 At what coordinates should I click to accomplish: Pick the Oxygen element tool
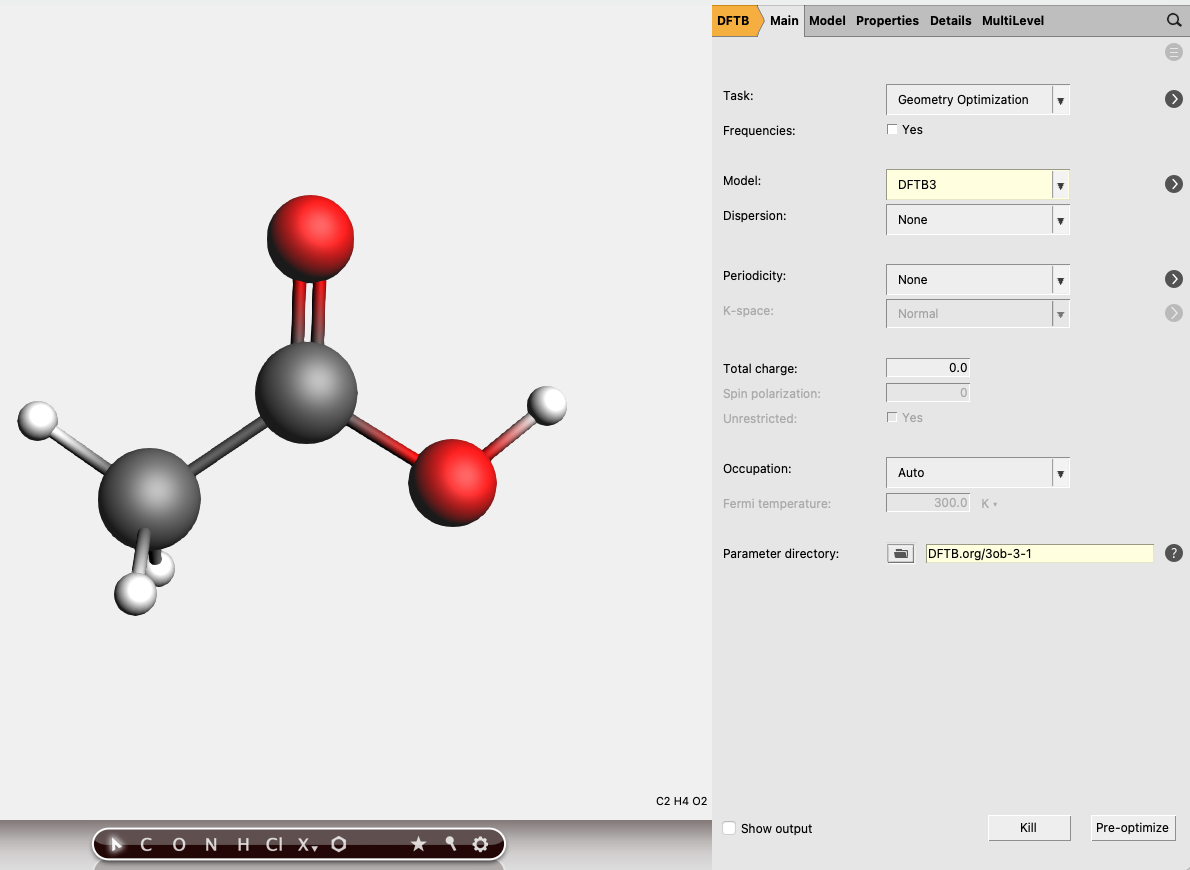pyautogui.click(x=177, y=845)
